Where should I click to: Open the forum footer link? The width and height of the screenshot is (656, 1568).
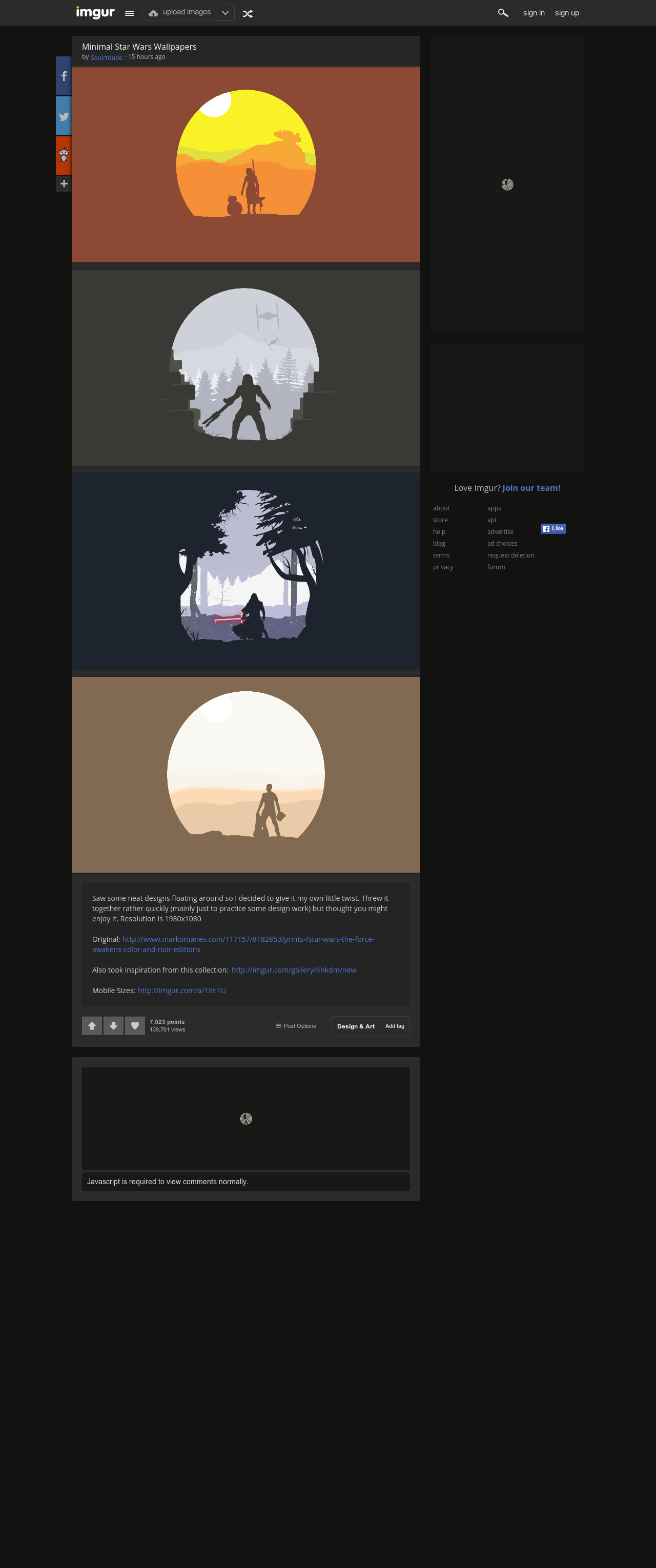point(496,567)
